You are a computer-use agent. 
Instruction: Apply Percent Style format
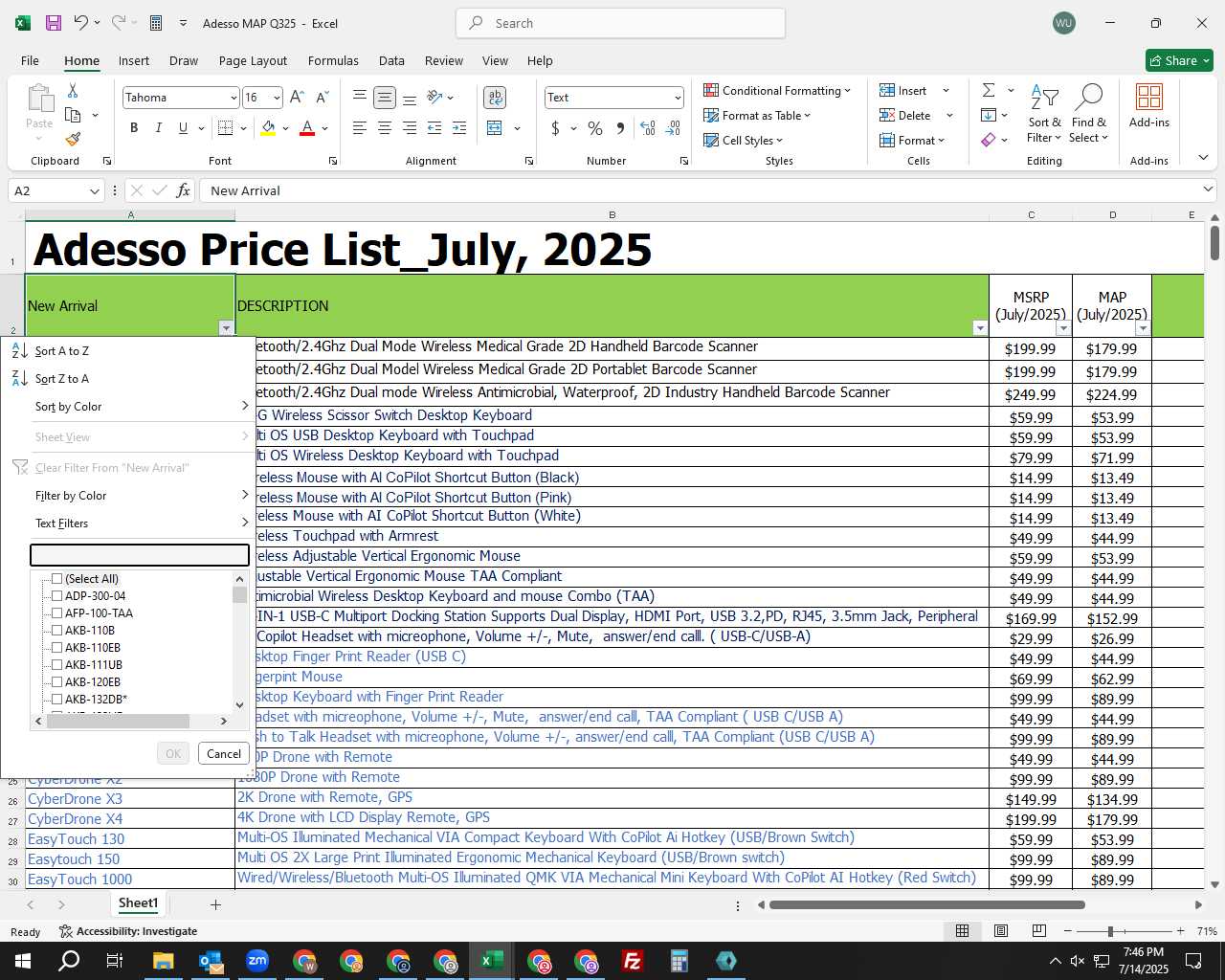point(595,127)
